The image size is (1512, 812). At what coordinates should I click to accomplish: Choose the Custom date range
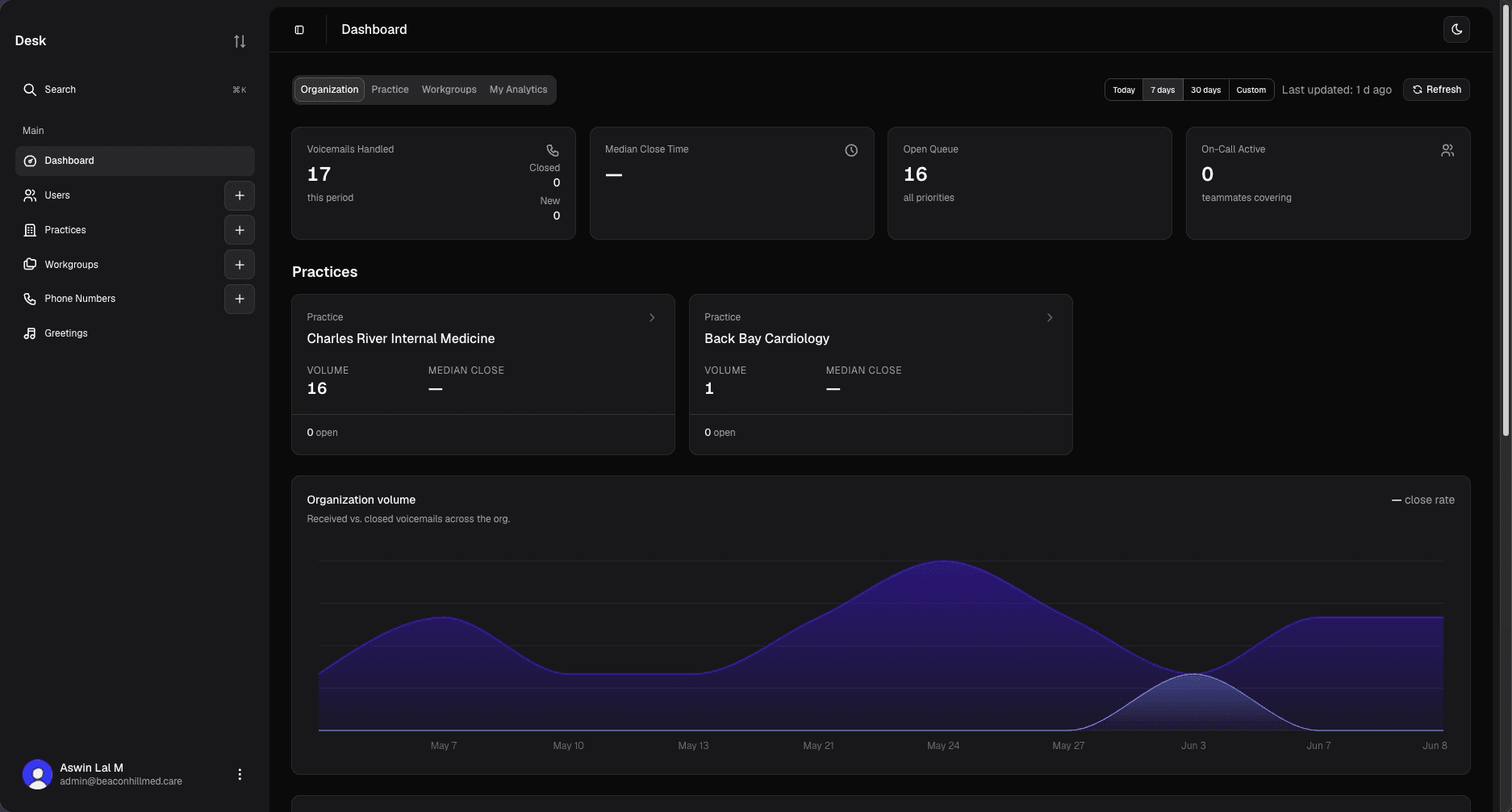(1251, 90)
